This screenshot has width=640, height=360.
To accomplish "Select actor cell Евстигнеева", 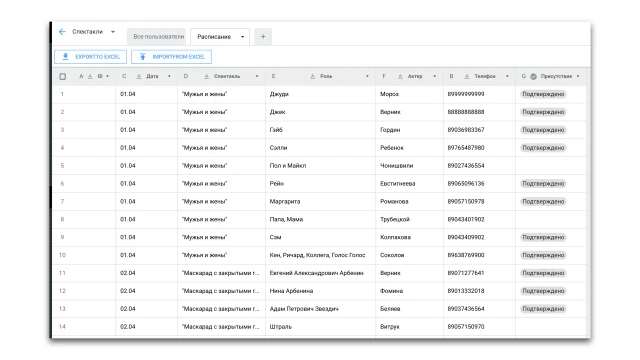I will [409, 184].
